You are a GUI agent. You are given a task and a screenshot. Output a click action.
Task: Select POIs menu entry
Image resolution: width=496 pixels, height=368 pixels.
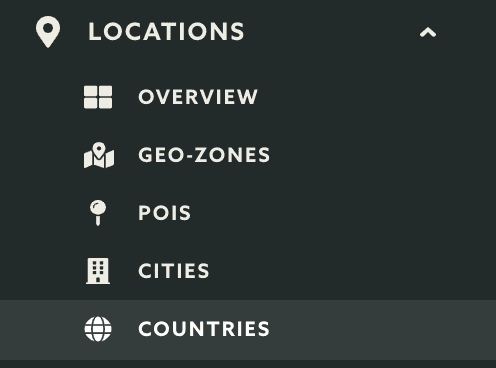click(165, 213)
